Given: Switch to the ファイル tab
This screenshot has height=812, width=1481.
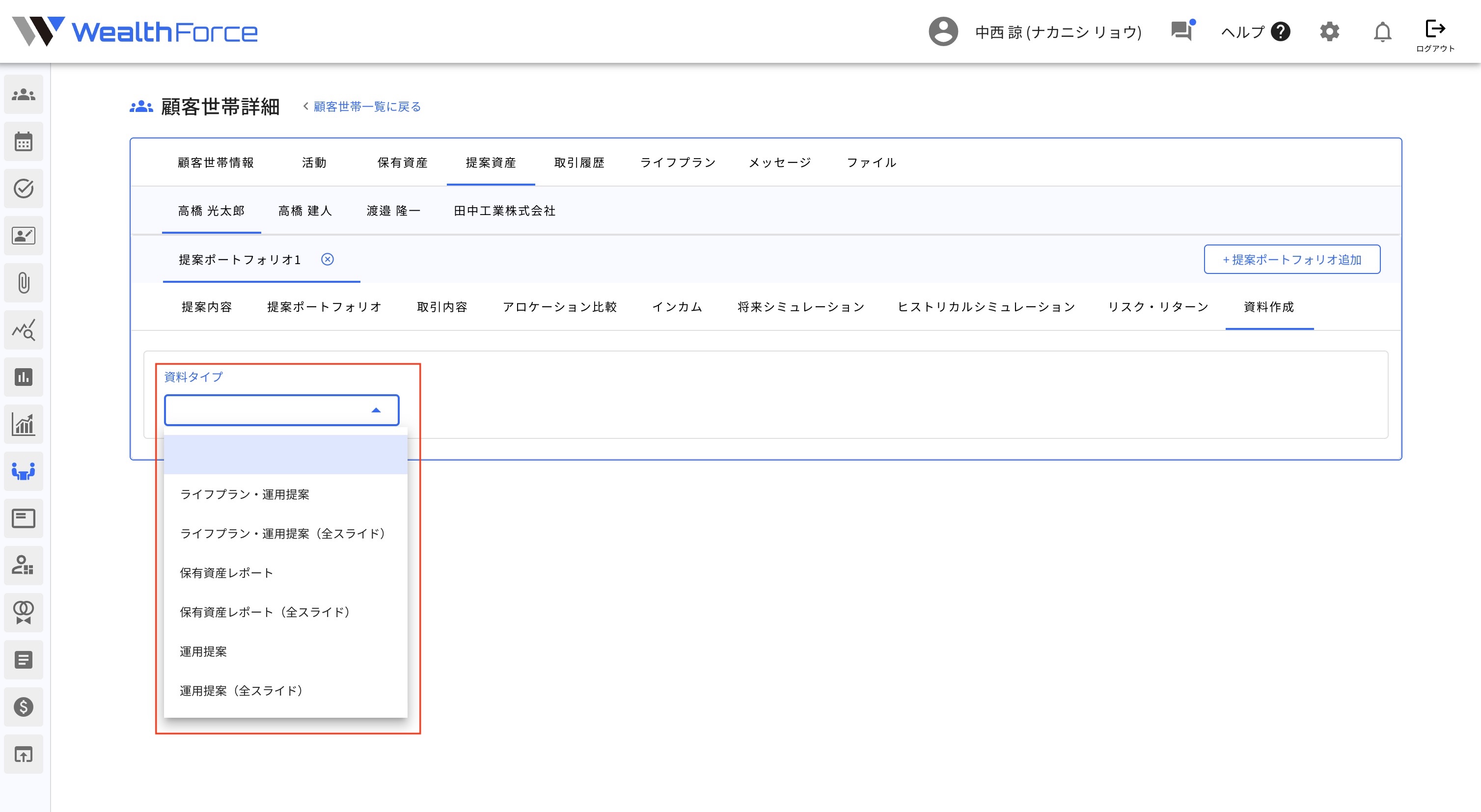Looking at the screenshot, I should point(872,162).
